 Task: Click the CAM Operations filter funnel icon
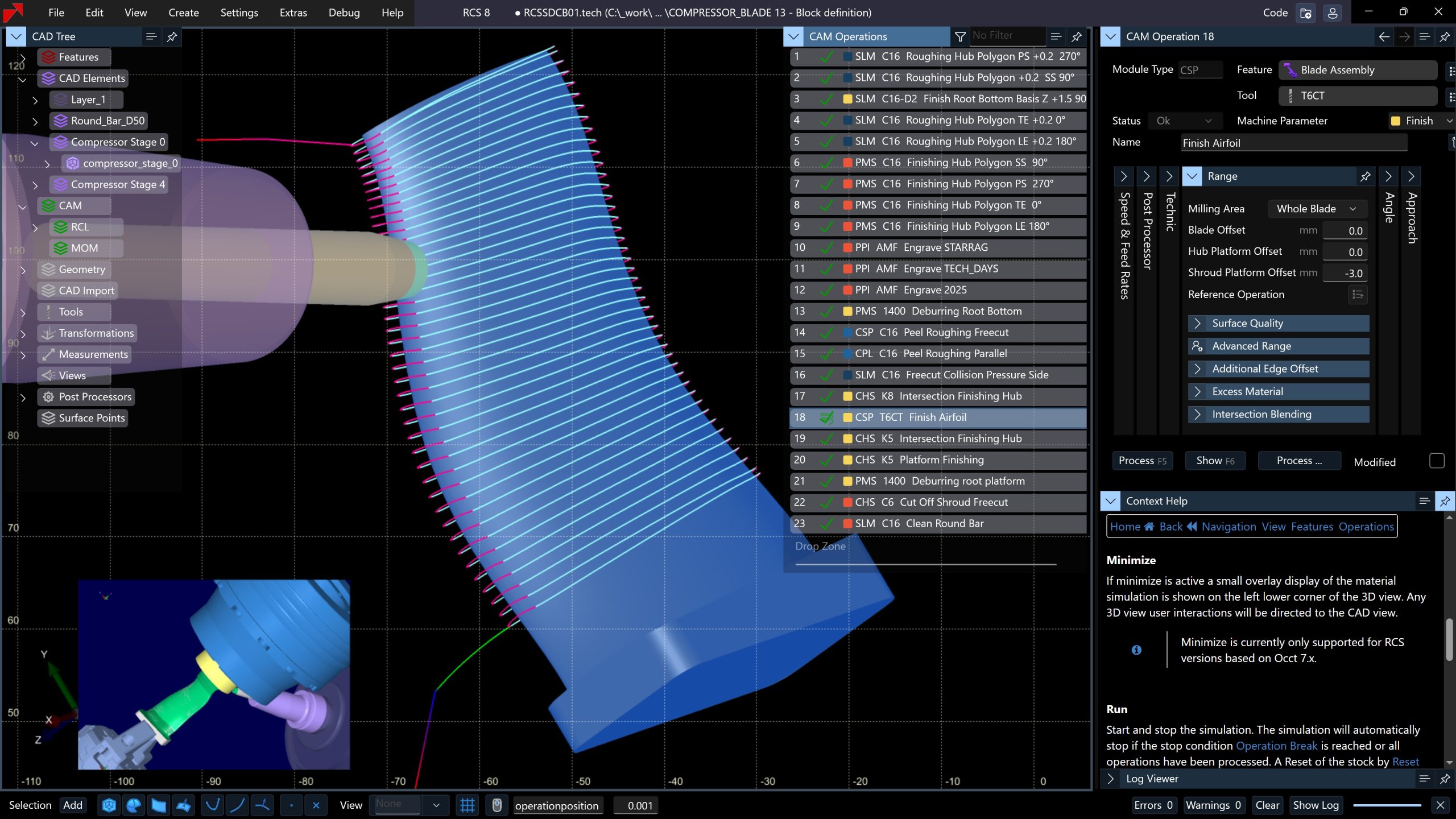tap(960, 36)
